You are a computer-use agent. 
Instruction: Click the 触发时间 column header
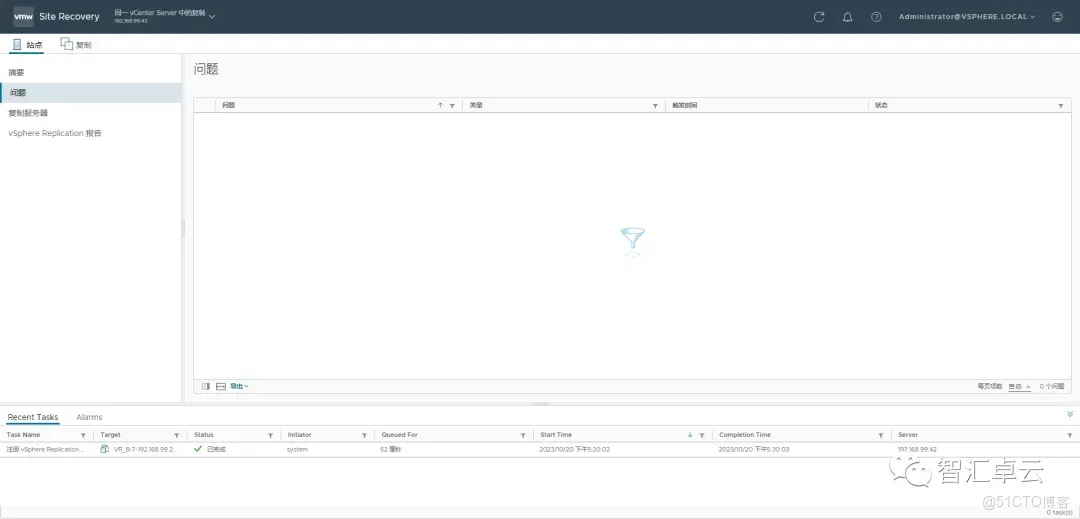pyautogui.click(x=685, y=105)
